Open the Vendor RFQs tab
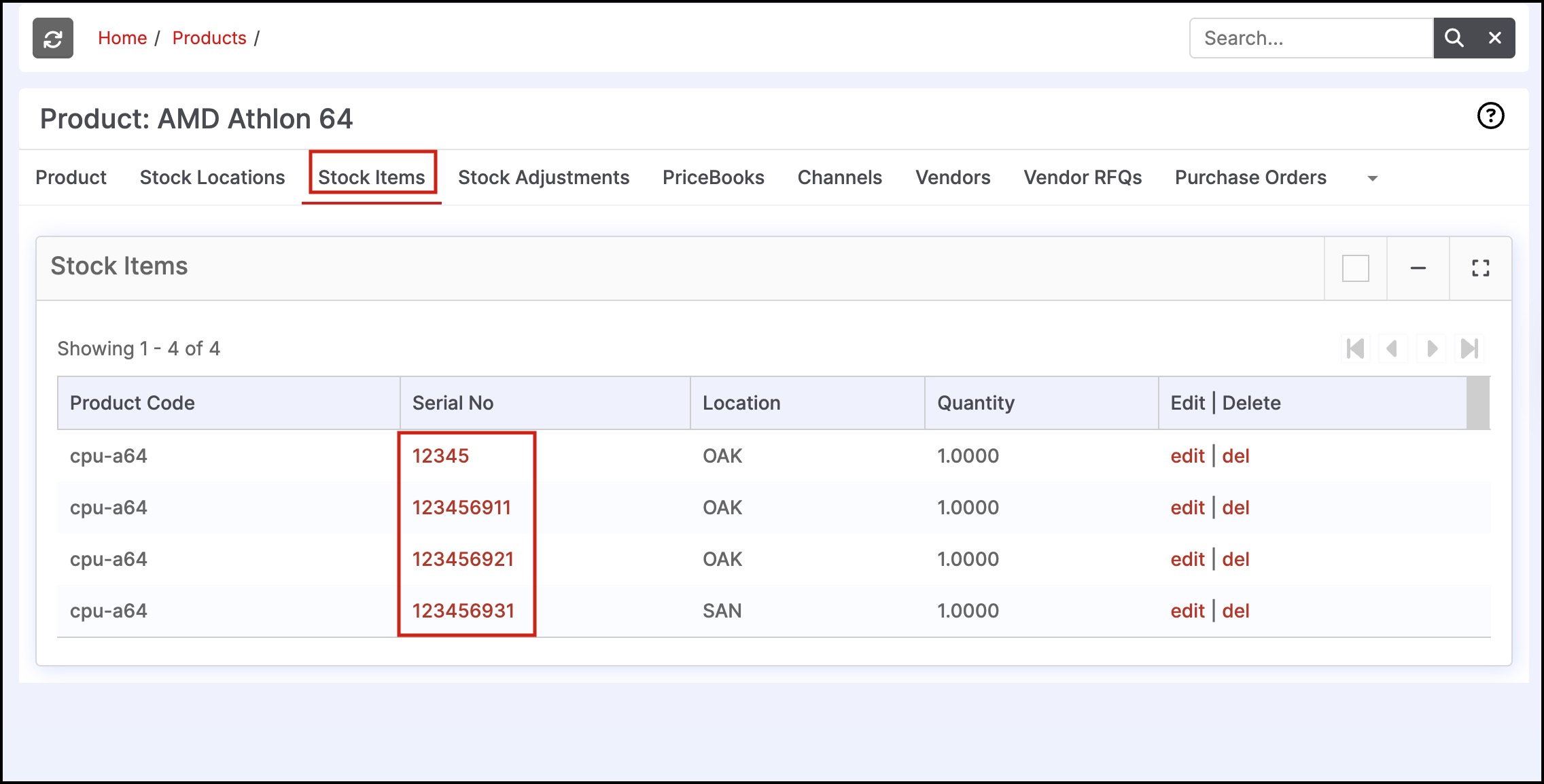The image size is (1544, 784). [1083, 177]
